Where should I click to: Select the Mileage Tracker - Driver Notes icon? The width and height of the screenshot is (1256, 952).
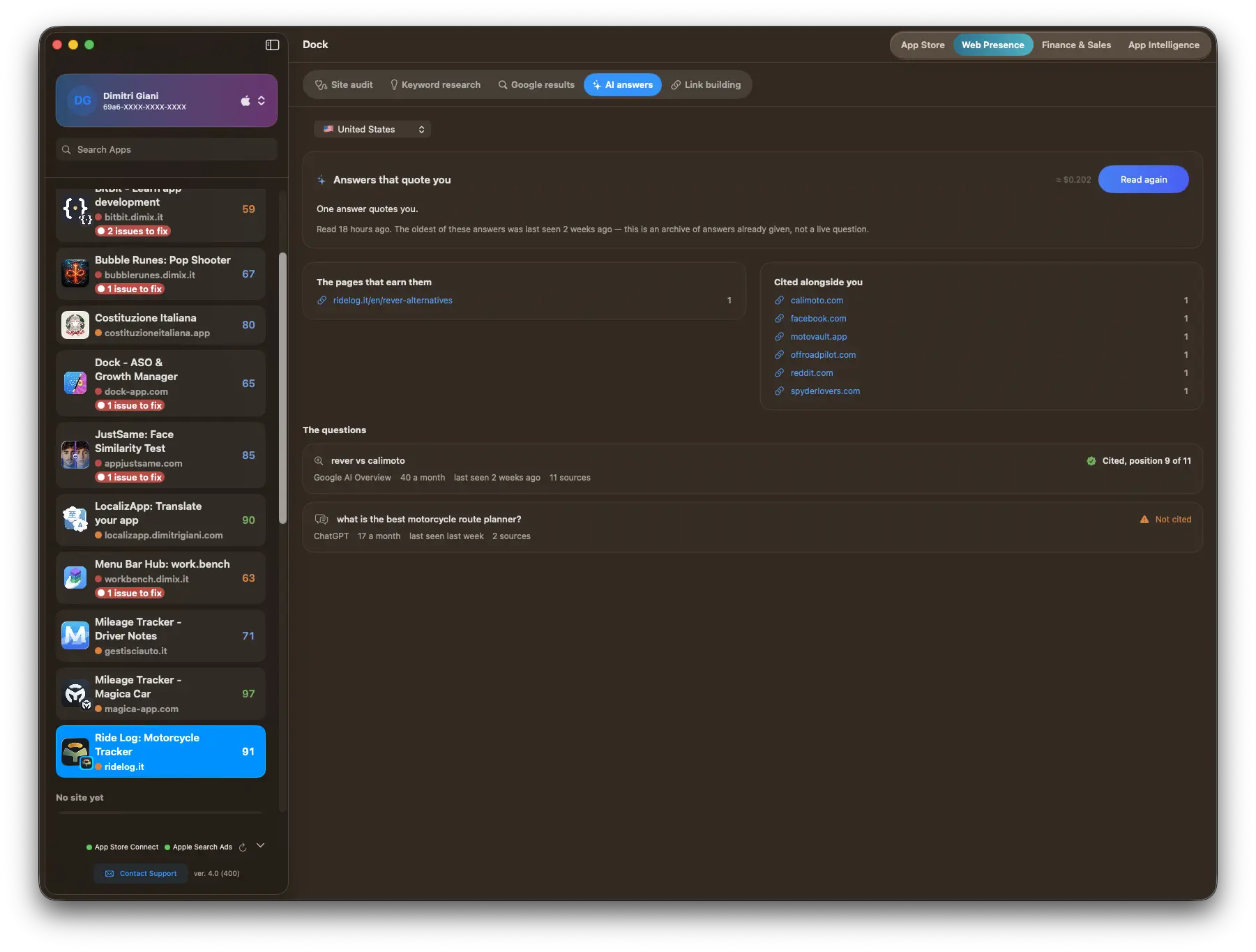(75, 635)
